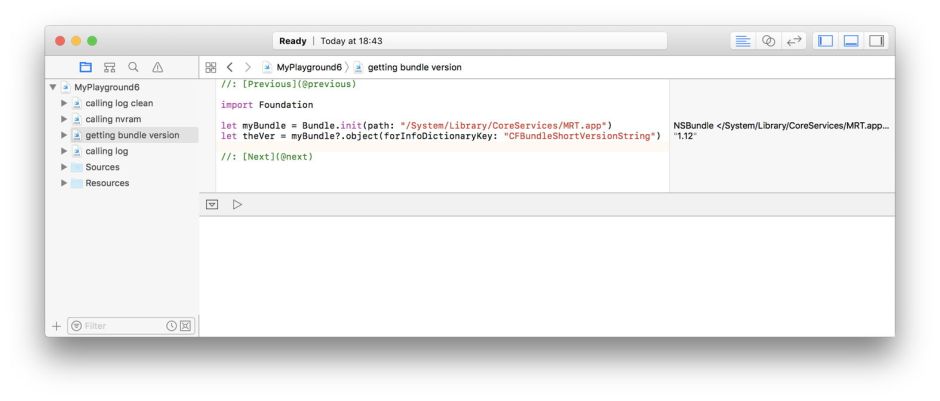The width and height of the screenshot is (940, 401).
Task: Open the Project navigator folder icon
Action: pyautogui.click(x=86, y=67)
